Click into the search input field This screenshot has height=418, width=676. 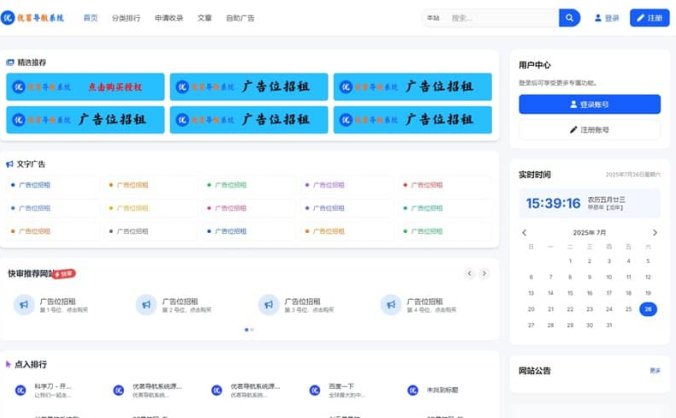click(x=503, y=18)
